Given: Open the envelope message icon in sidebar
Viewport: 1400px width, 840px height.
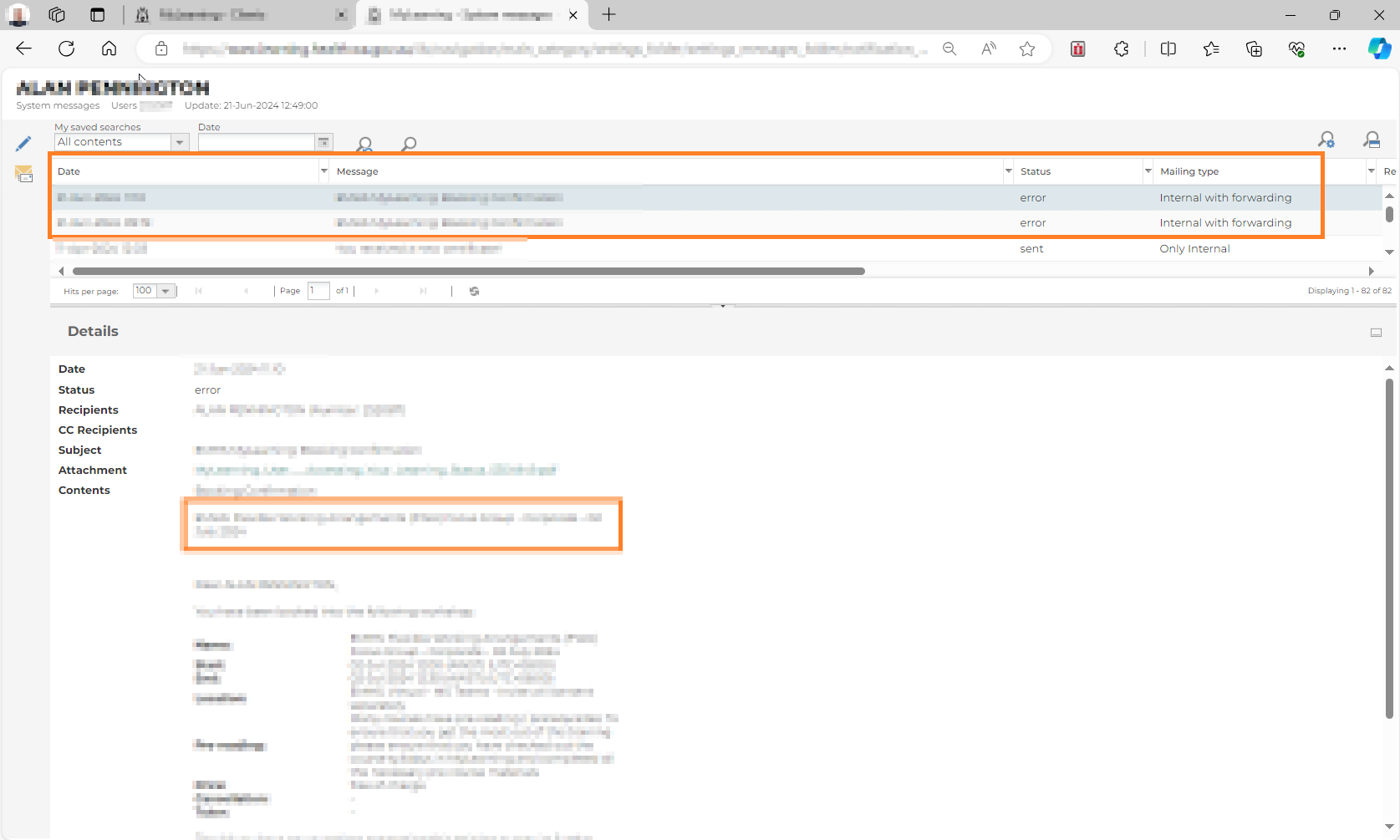Looking at the screenshot, I should point(23,174).
